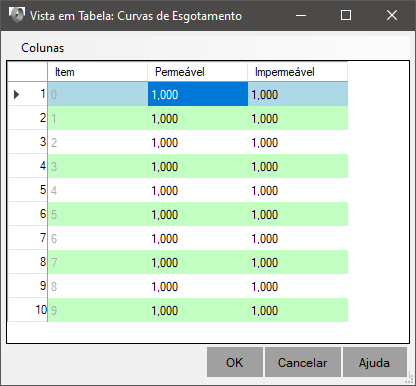This screenshot has height=386, width=416.
Task: Select Impermeável cell in row 6
Action: 298,214
